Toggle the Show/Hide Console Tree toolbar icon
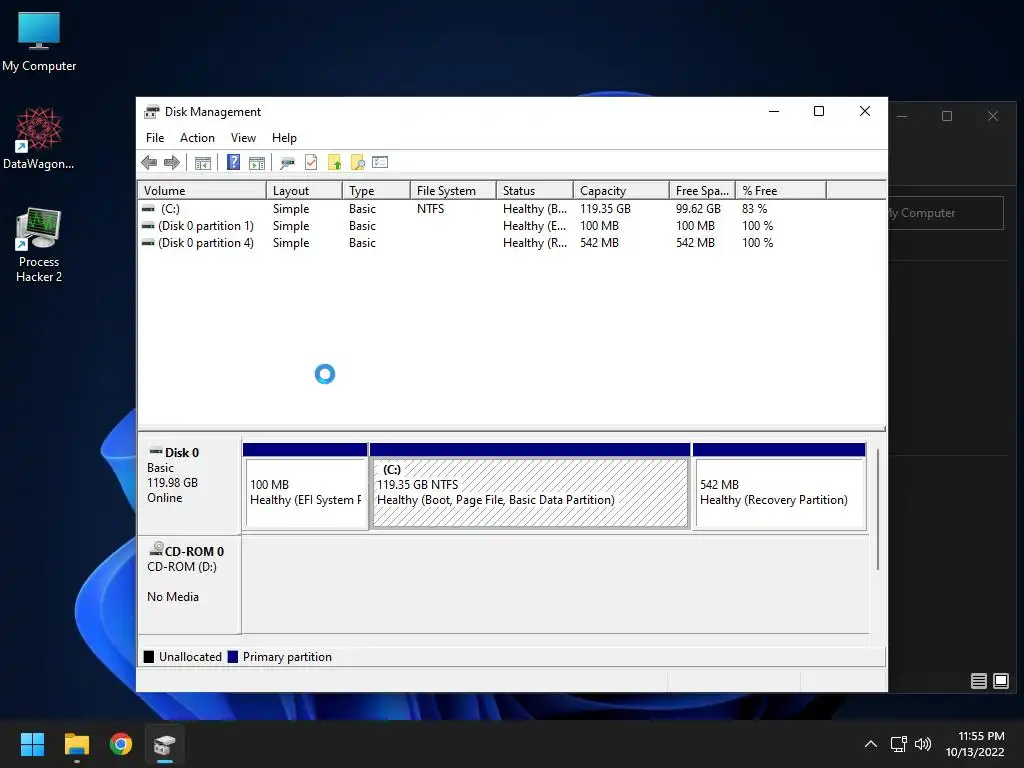This screenshot has height=768, width=1024. pyautogui.click(x=203, y=163)
